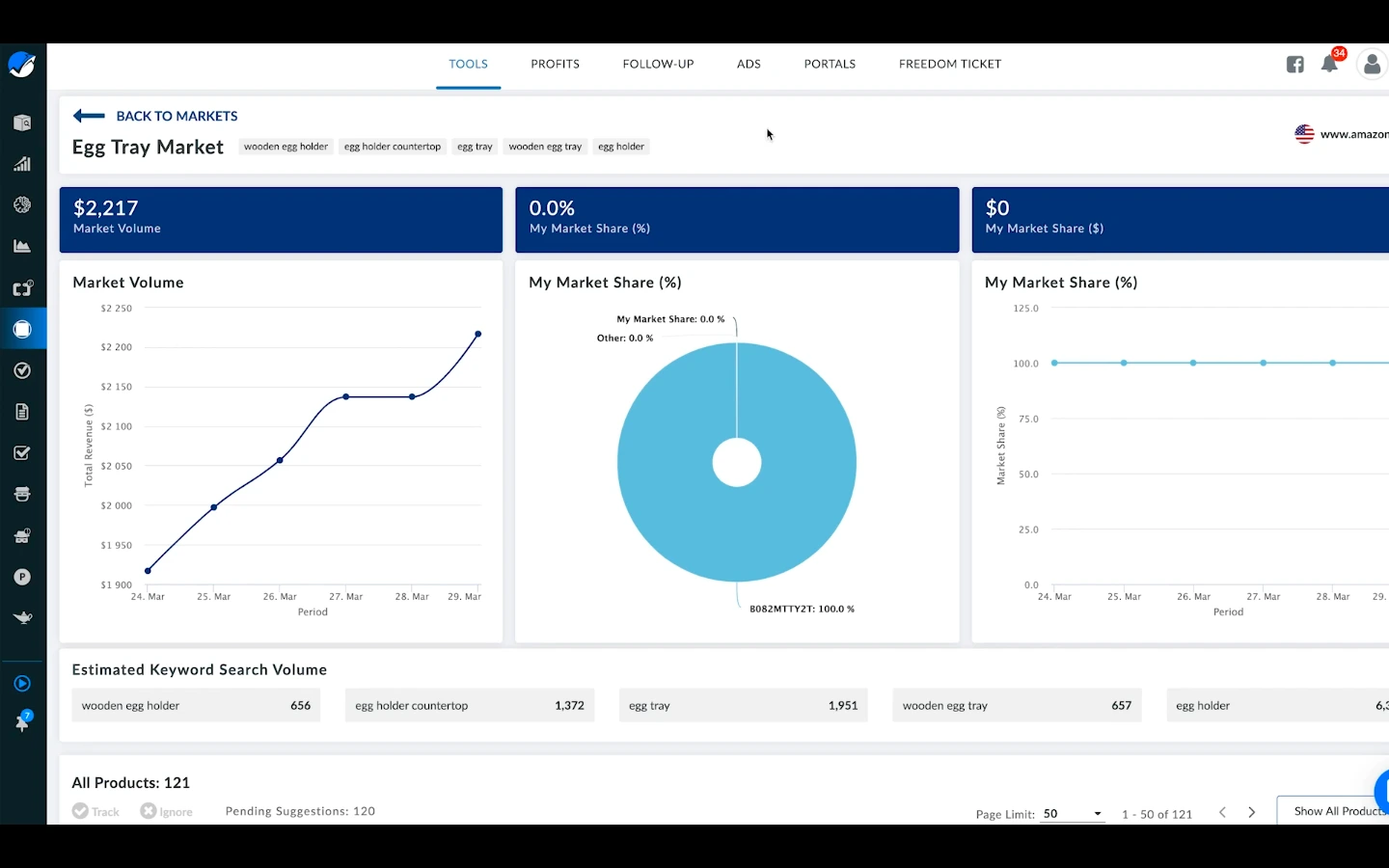Switch to the PROFITS tab
This screenshot has width=1389, height=868.
point(555,65)
